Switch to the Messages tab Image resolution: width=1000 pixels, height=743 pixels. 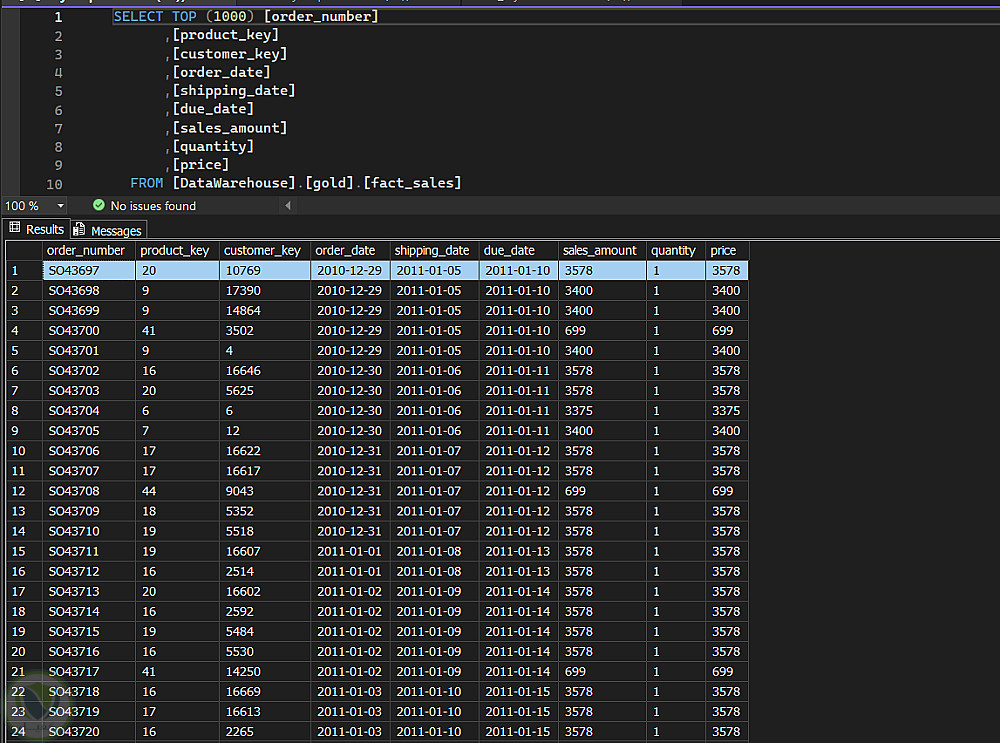[x=116, y=231]
